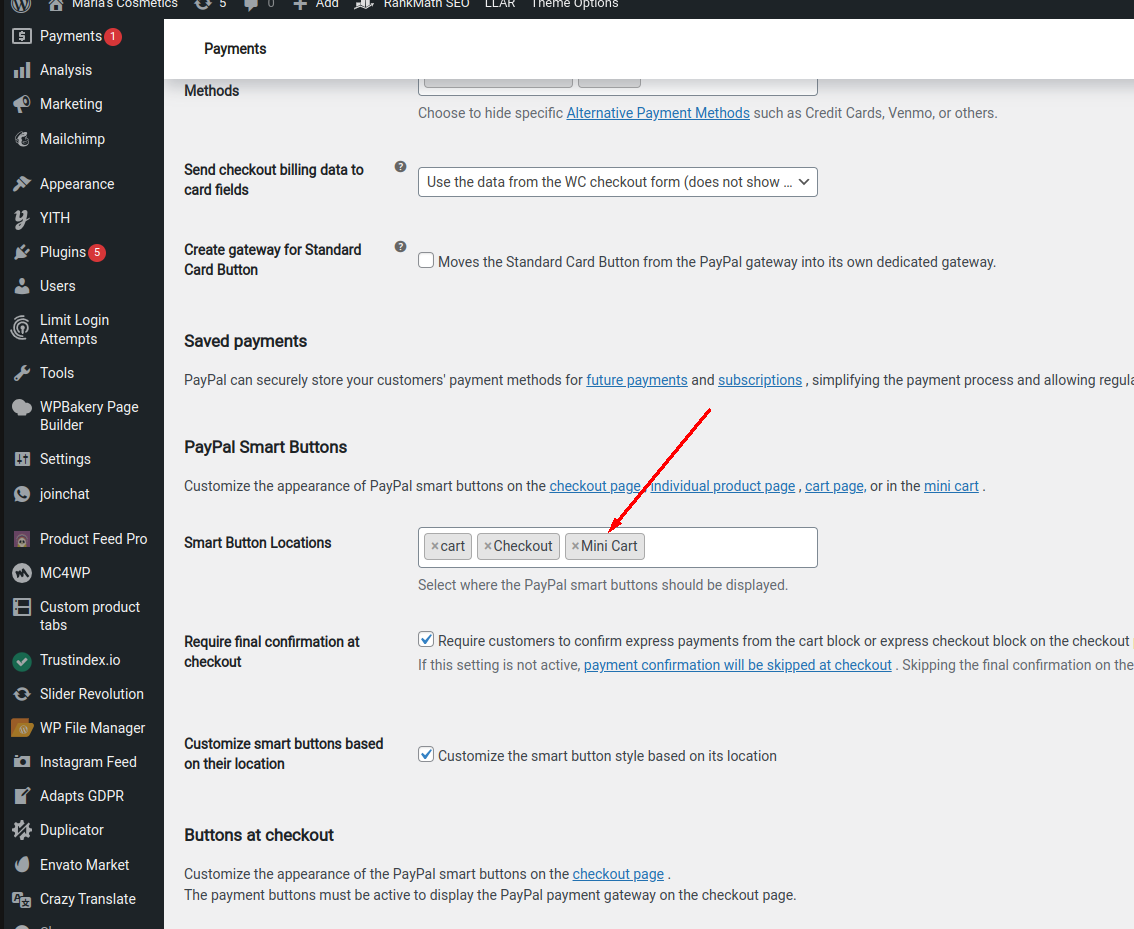Click the Settings sliders icon

pyautogui.click(x=22, y=459)
